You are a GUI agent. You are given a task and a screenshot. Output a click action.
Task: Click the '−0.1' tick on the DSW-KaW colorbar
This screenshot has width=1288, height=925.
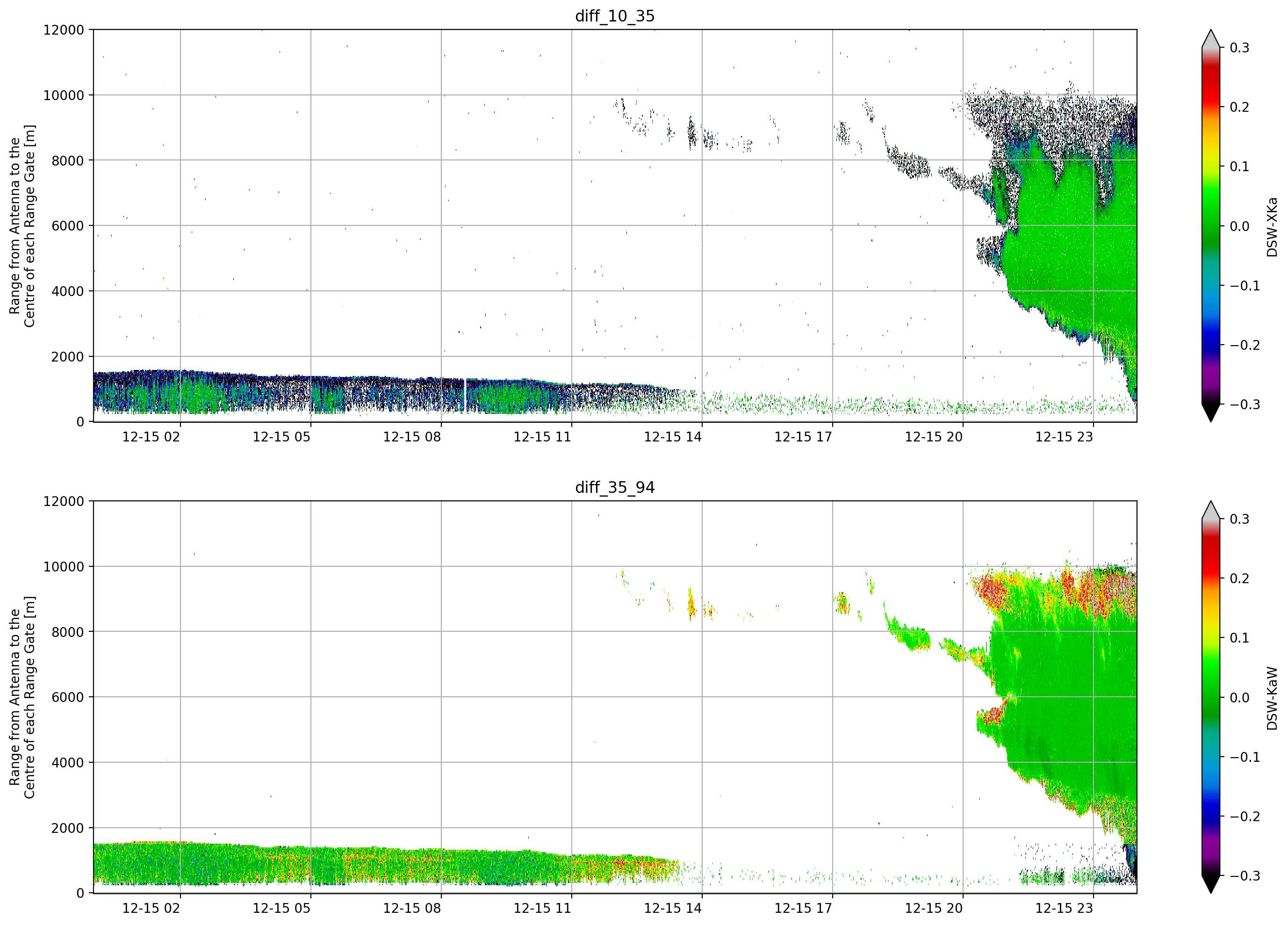click(1245, 758)
